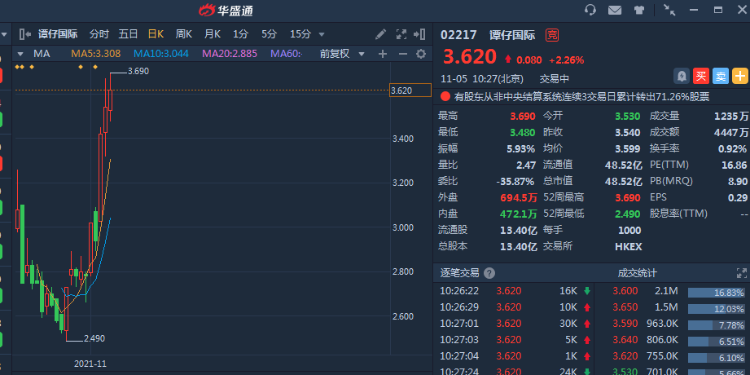Click the 2021-11 date axis label

90,364
